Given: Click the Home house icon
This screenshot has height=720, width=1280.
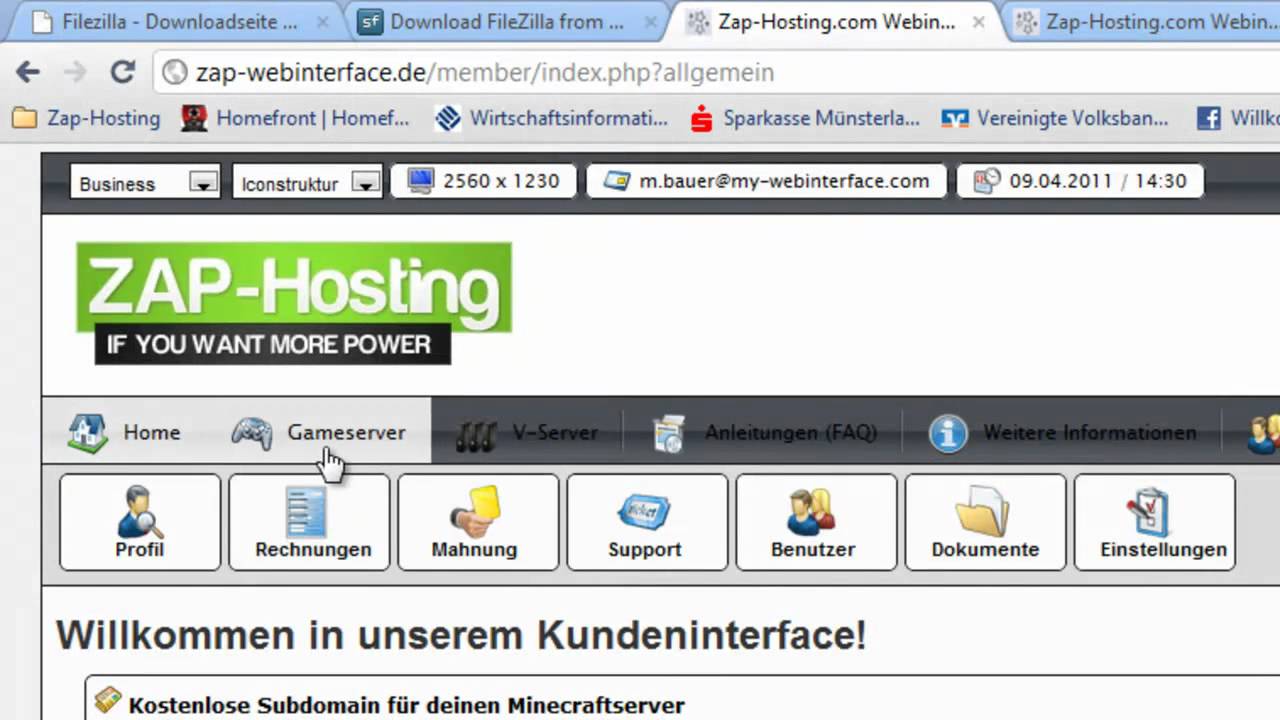Looking at the screenshot, I should (x=88, y=433).
